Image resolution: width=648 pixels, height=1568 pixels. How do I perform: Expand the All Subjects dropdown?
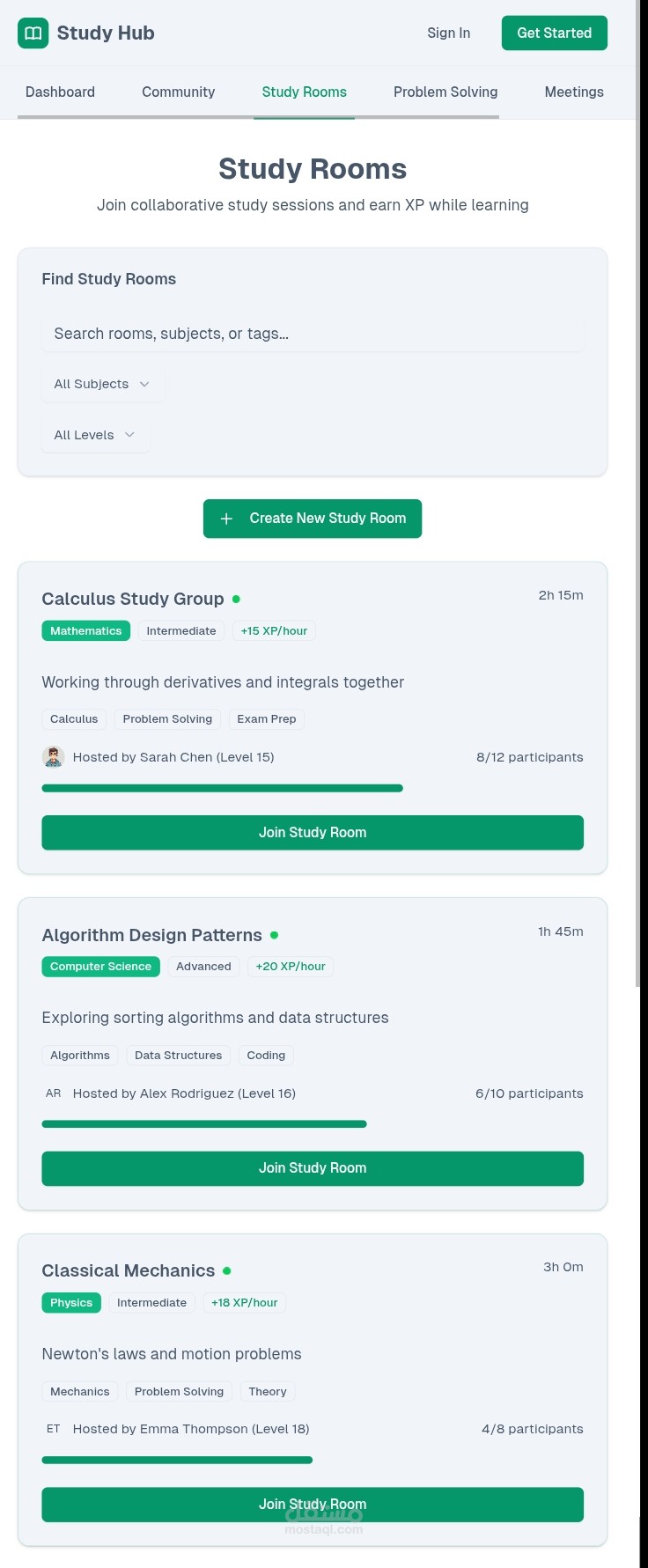pos(102,385)
